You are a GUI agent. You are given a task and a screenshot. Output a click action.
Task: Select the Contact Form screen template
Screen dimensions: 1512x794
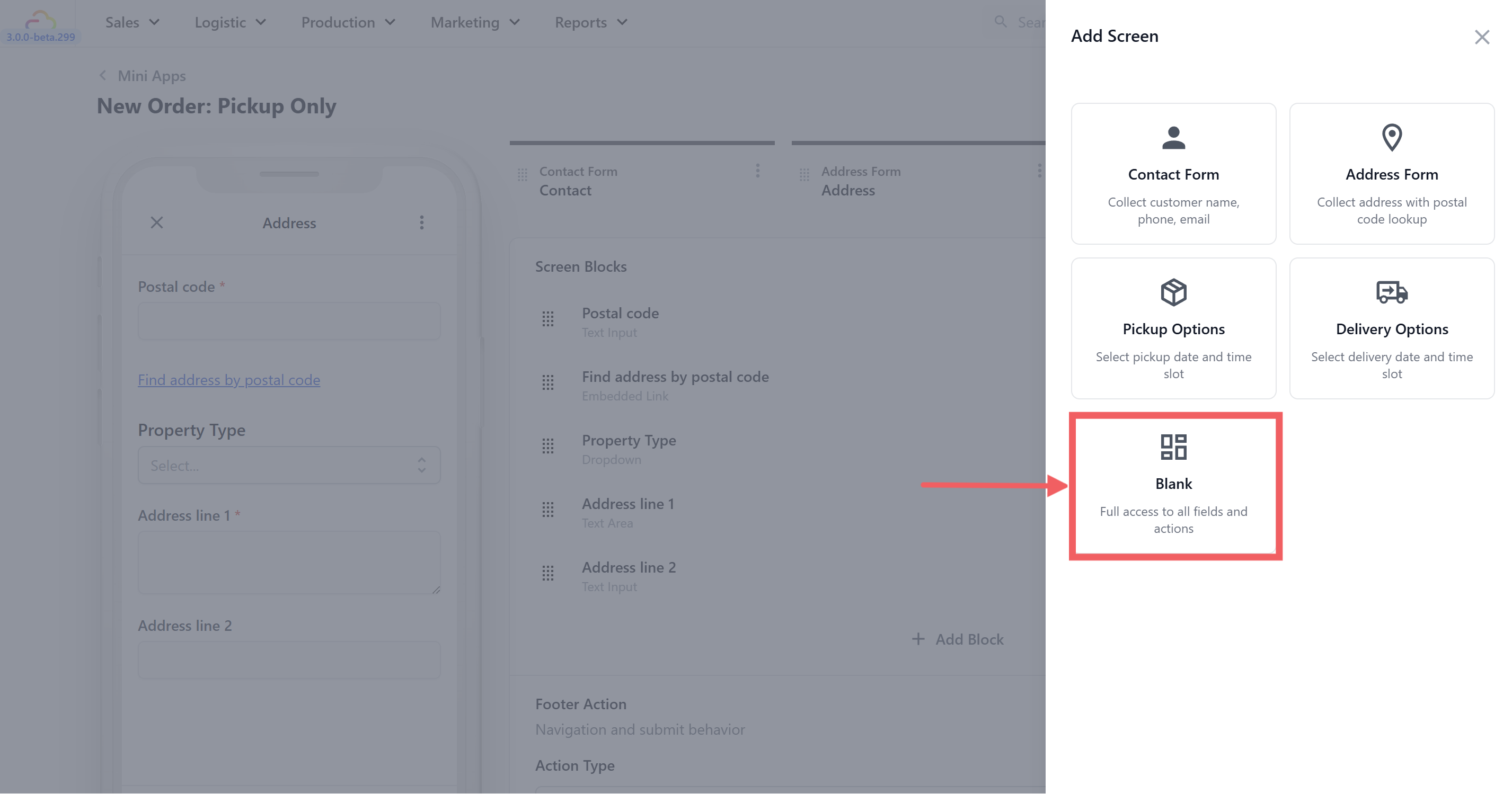click(1173, 174)
